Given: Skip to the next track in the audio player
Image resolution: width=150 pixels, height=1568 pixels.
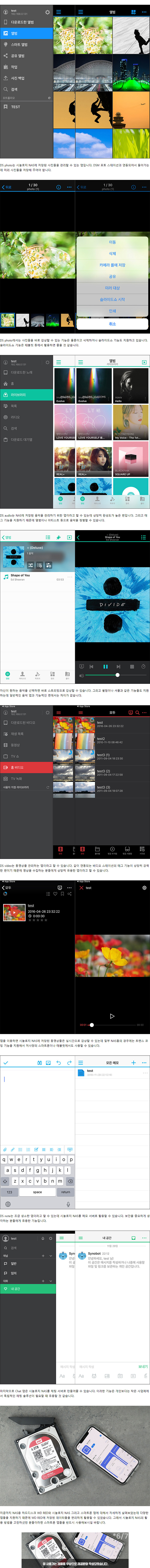Looking at the screenshot, I should click(118, 666).
